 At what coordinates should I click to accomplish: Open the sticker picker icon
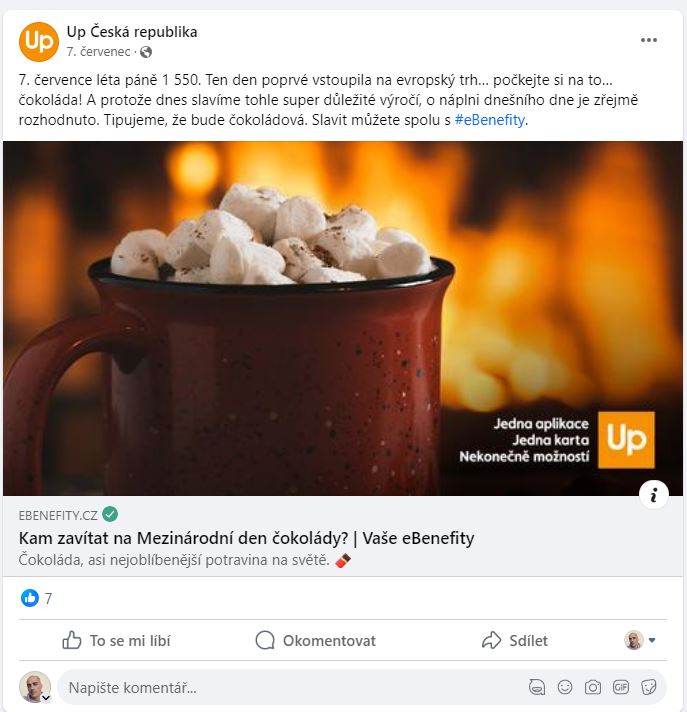(x=648, y=687)
